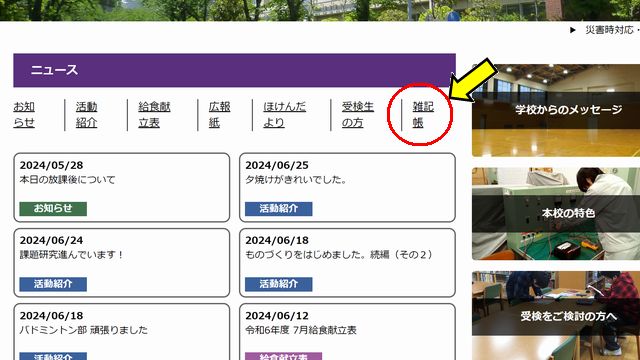This screenshot has width=640, height=360.
Task: Open the 課題研究進んでいます！ news card
Action: (x=122, y=263)
